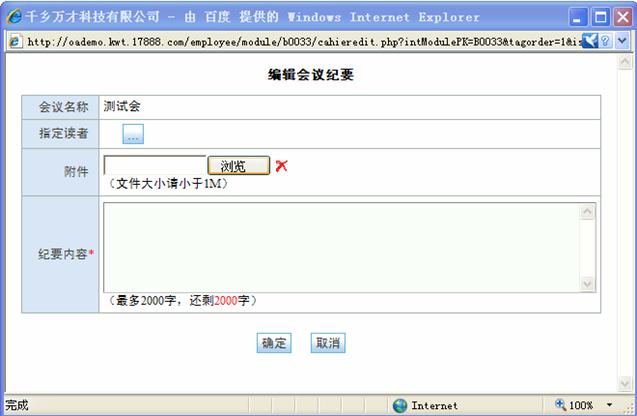This screenshot has height=416, width=637.
Task: Close the browser window
Action: pos(623,17)
